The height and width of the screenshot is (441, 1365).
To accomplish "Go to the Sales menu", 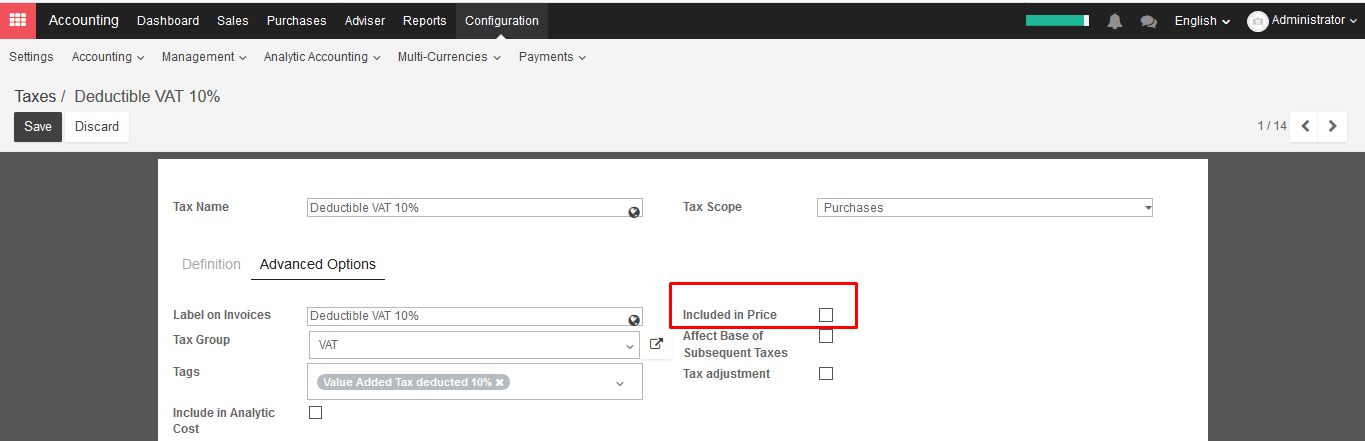I will point(233,20).
